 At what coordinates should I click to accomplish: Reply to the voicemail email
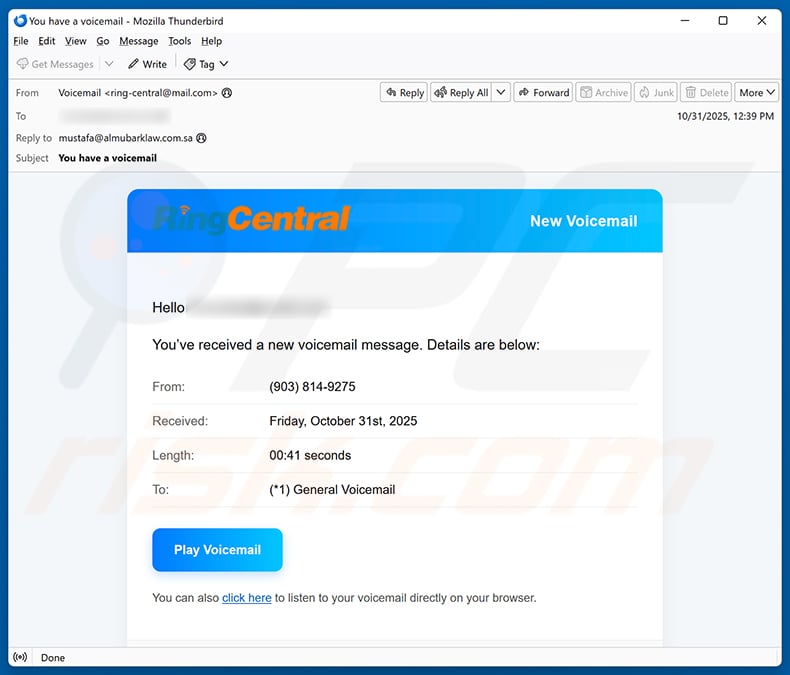(404, 93)
